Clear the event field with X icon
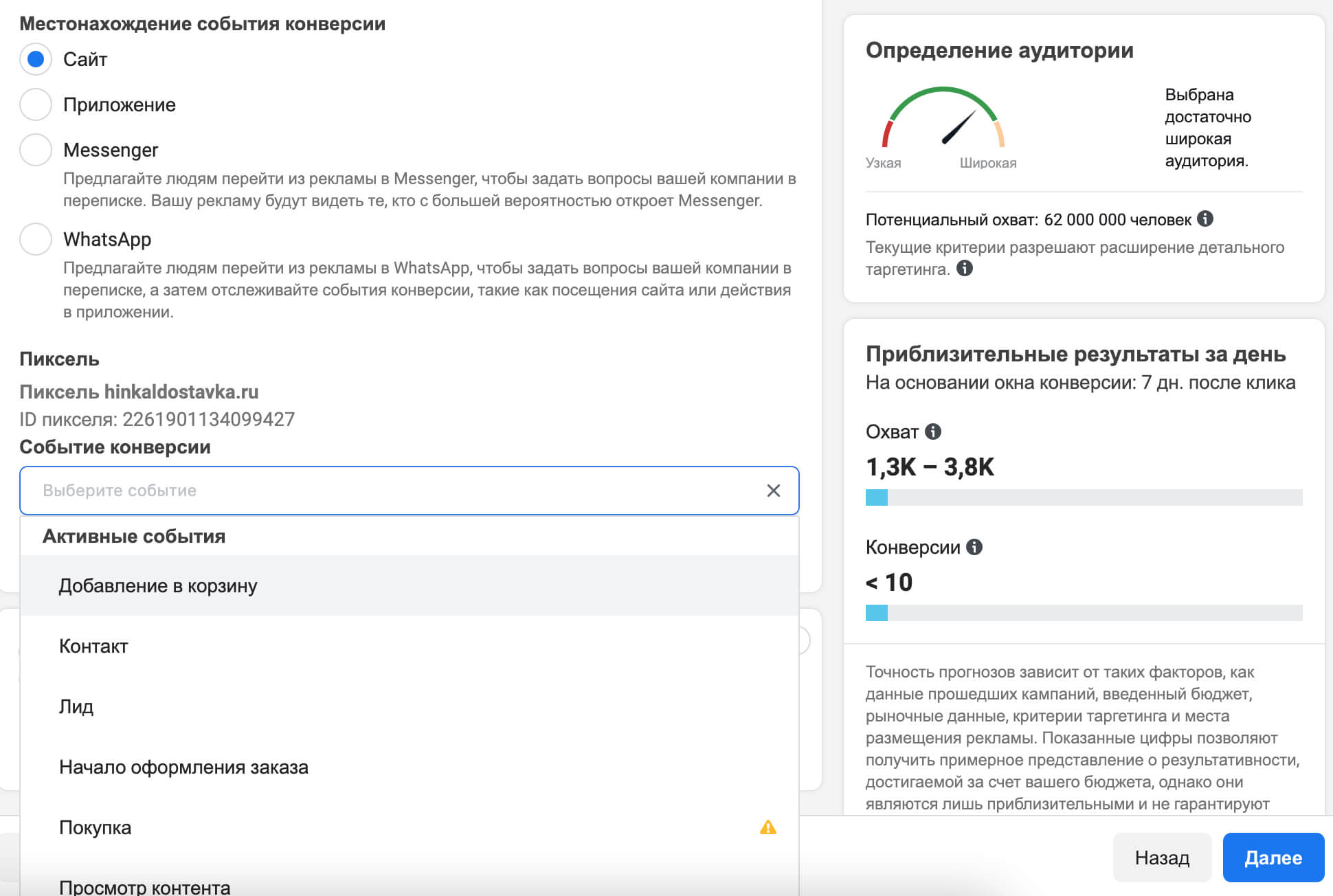 pos(774,491)
